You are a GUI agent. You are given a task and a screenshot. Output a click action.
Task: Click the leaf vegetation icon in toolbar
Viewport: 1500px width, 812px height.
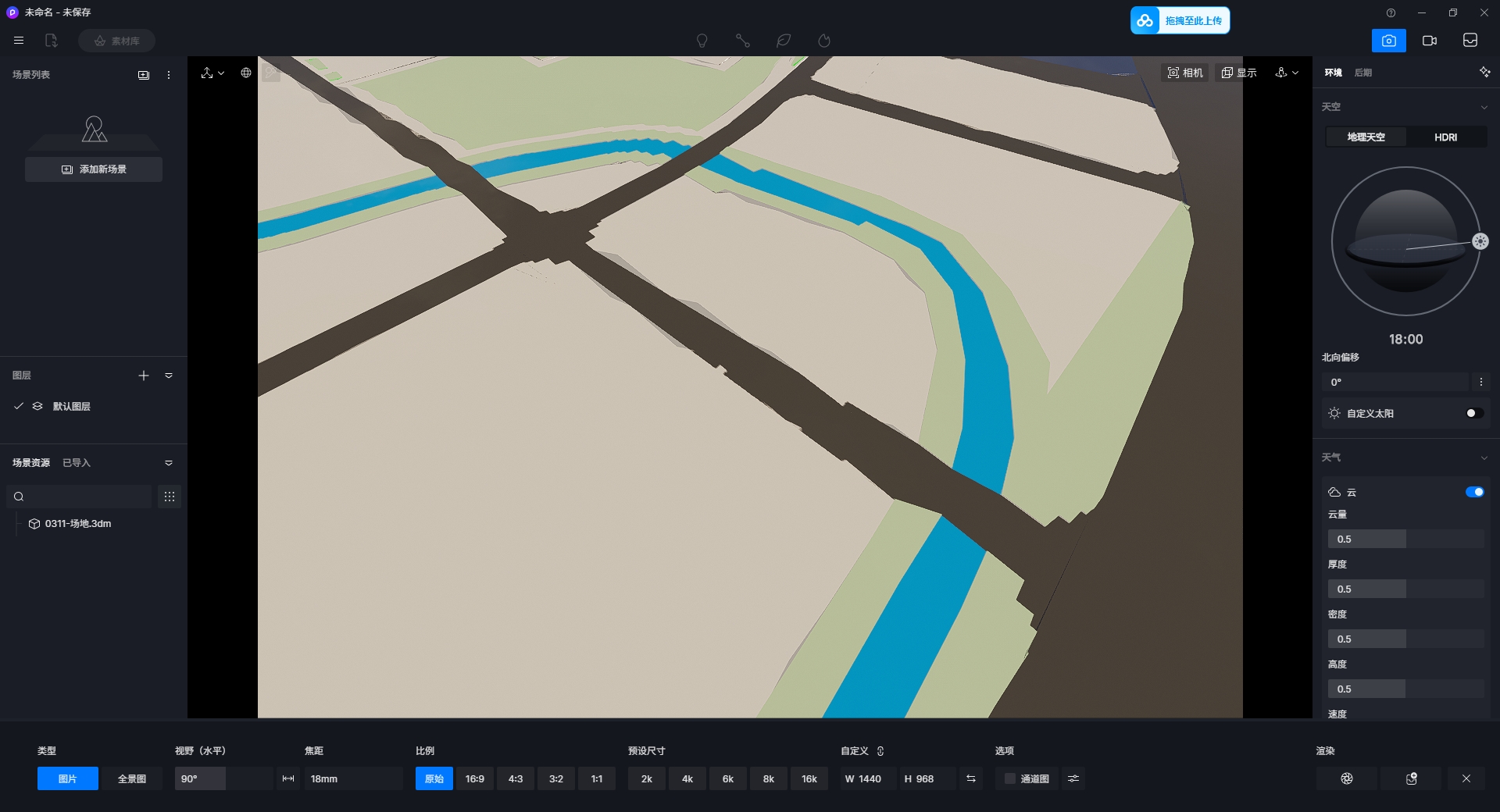[x=783, y=41]
